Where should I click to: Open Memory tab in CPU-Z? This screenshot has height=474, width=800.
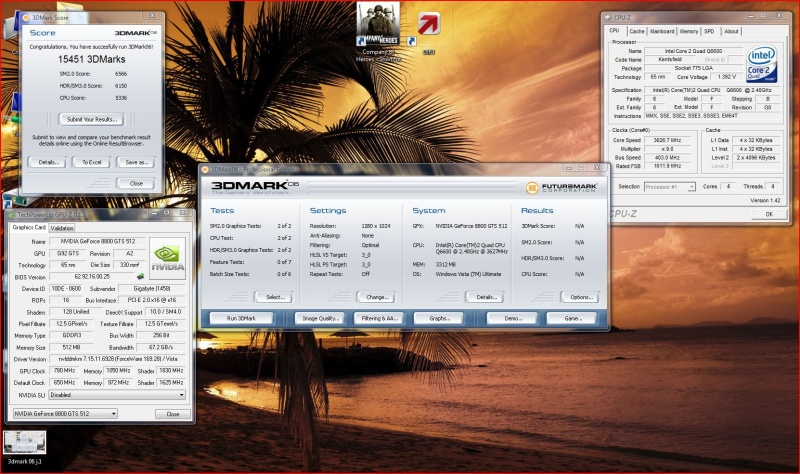tap(689, 31)
